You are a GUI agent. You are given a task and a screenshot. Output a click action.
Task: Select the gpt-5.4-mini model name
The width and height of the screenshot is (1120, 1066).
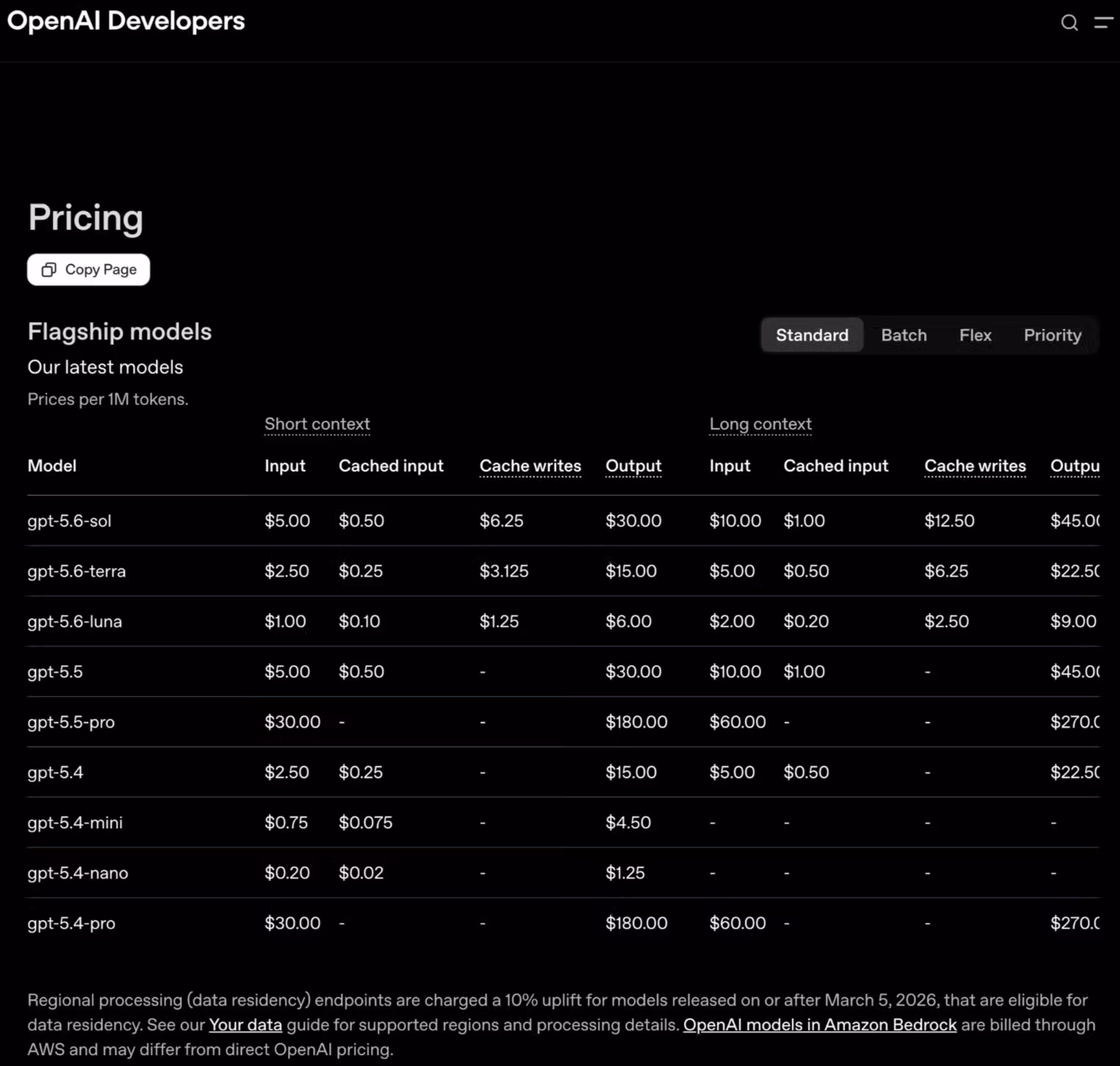click(75, 822)
